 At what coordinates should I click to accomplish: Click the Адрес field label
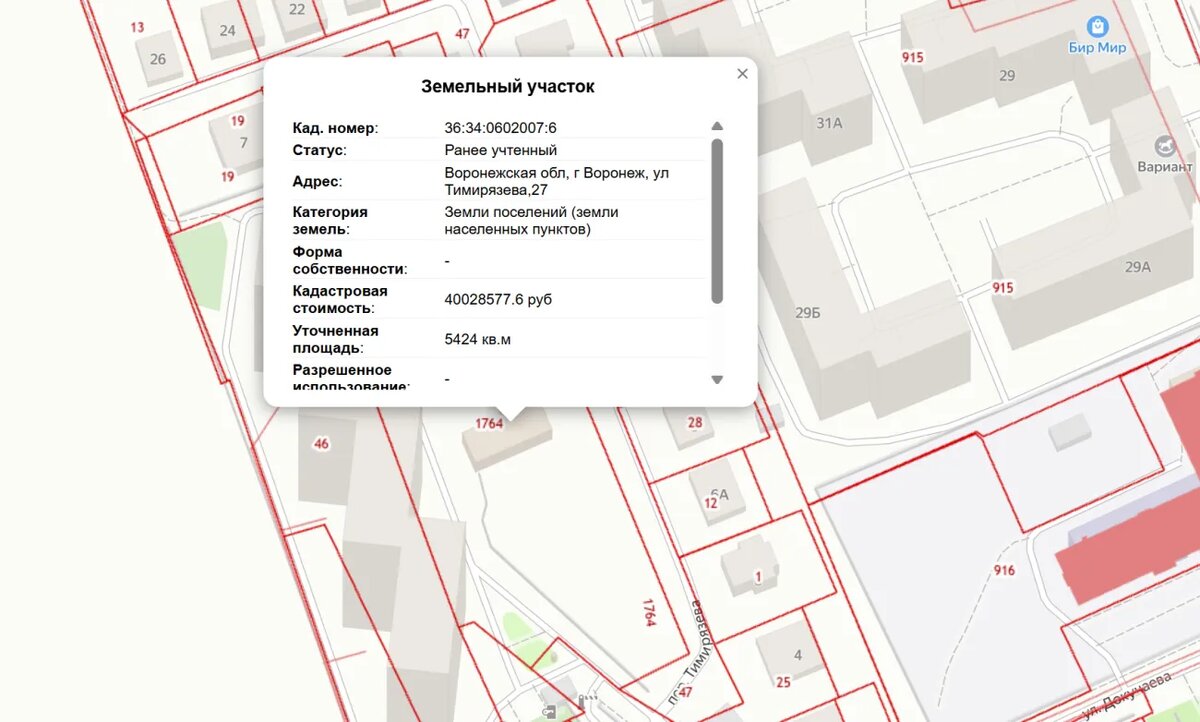click(317, 181)
